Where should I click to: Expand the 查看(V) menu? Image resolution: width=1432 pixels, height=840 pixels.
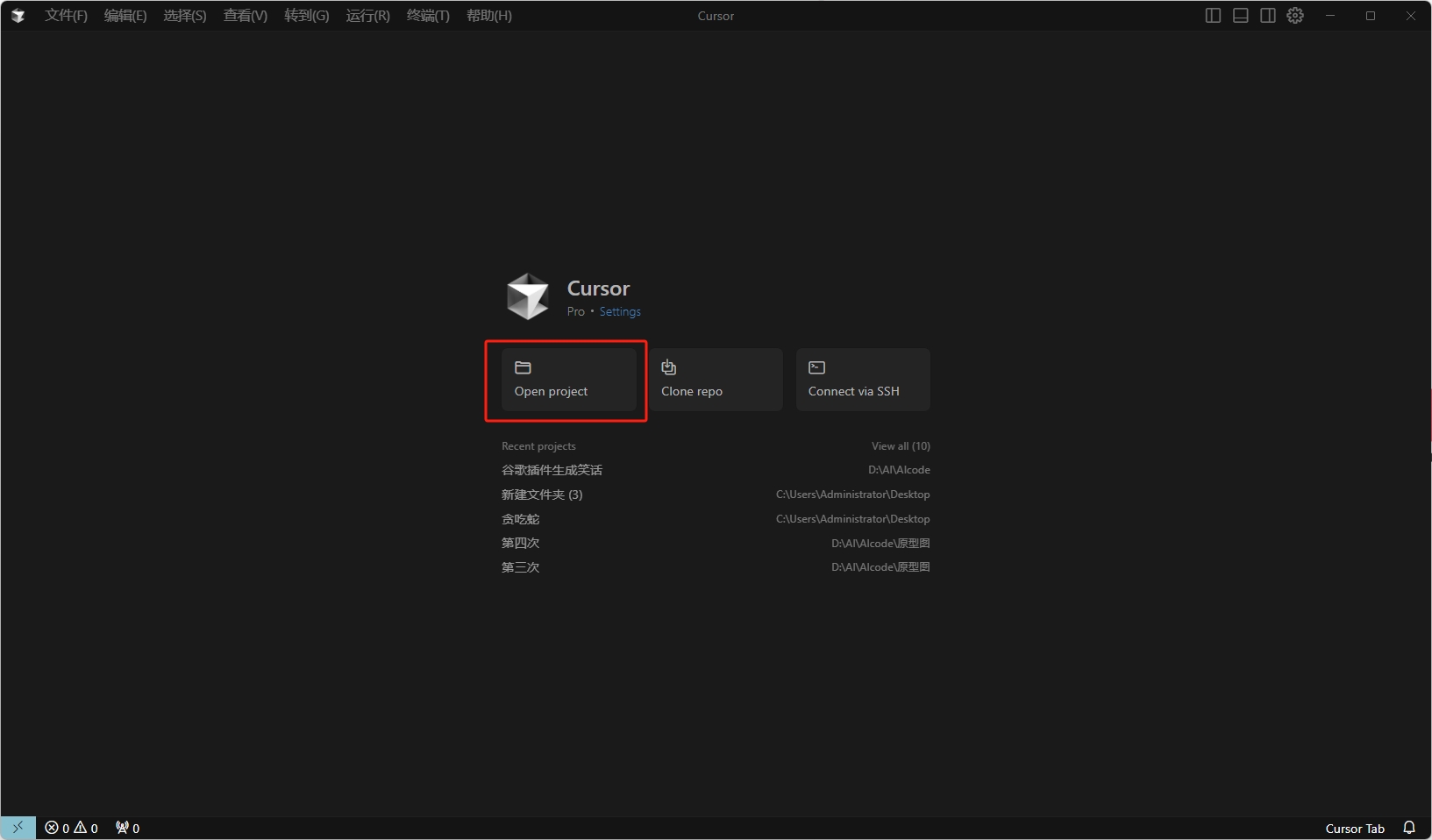click(x=245, y=16)
